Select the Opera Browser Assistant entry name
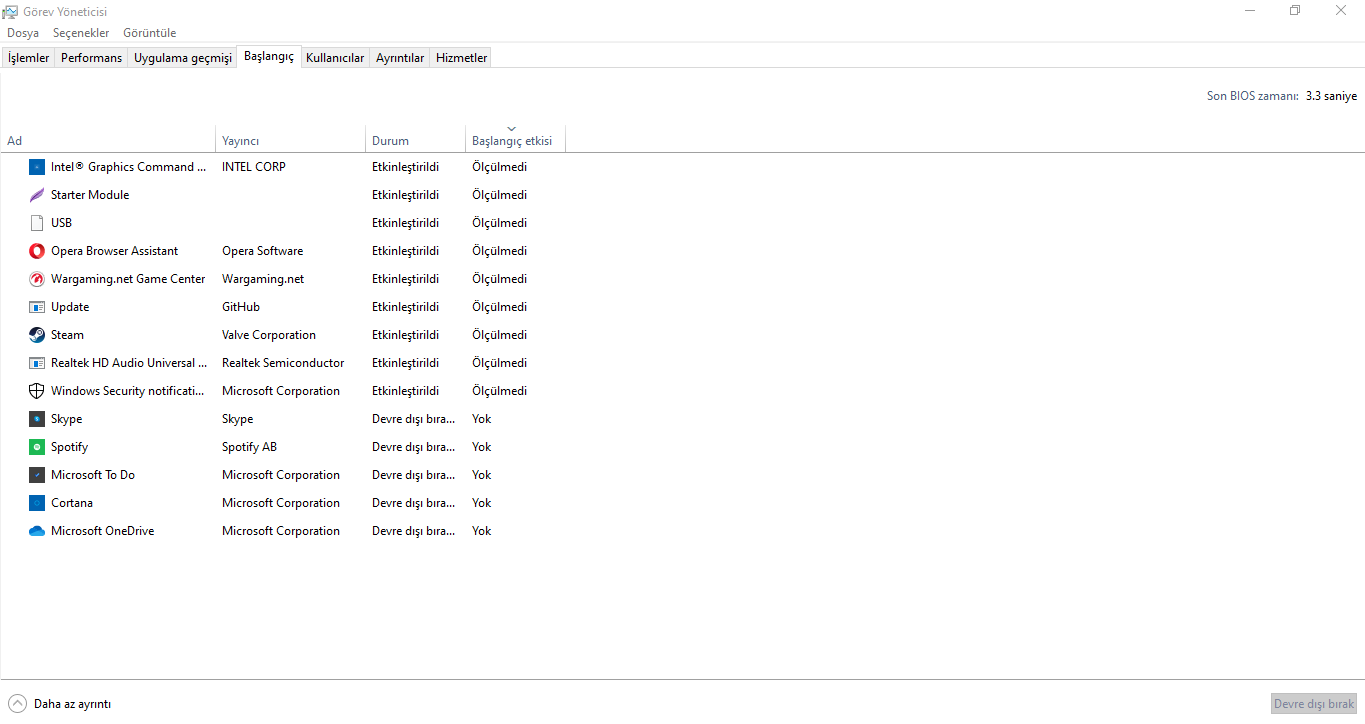The image size is (1365, 724). click(115, 251)
